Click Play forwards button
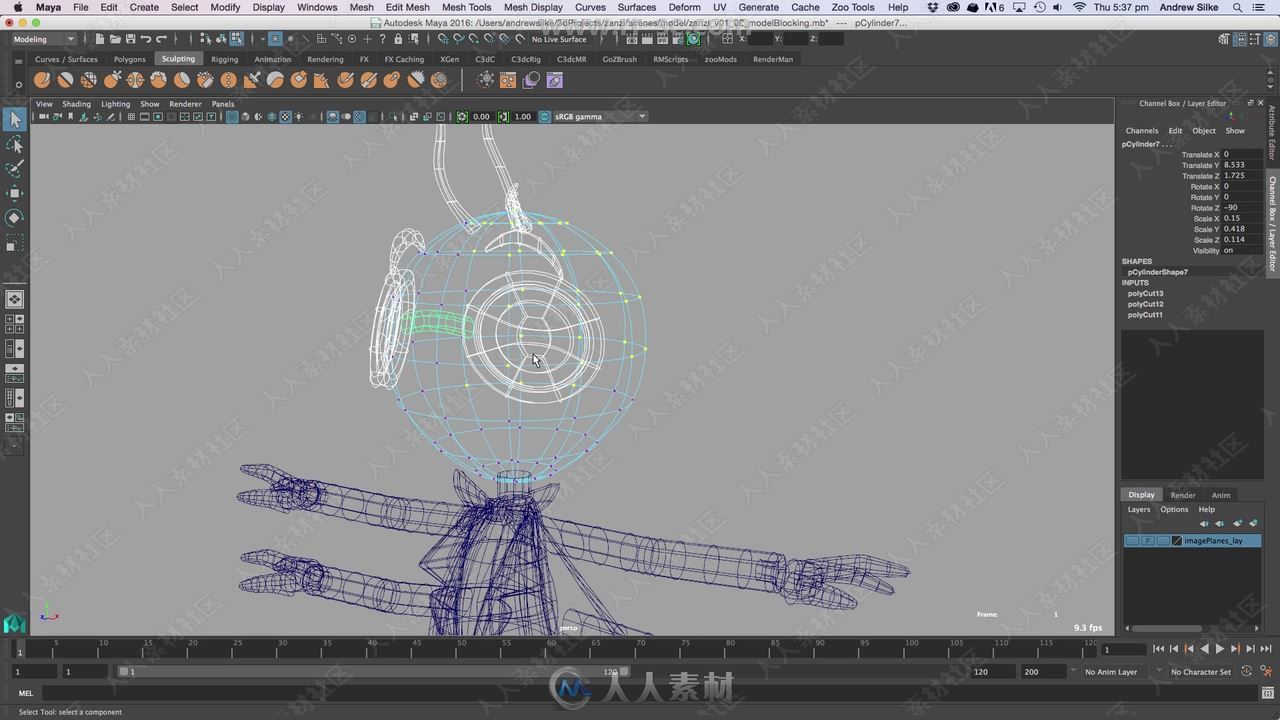1280x720 pixels. click(x=1219, y=649)
